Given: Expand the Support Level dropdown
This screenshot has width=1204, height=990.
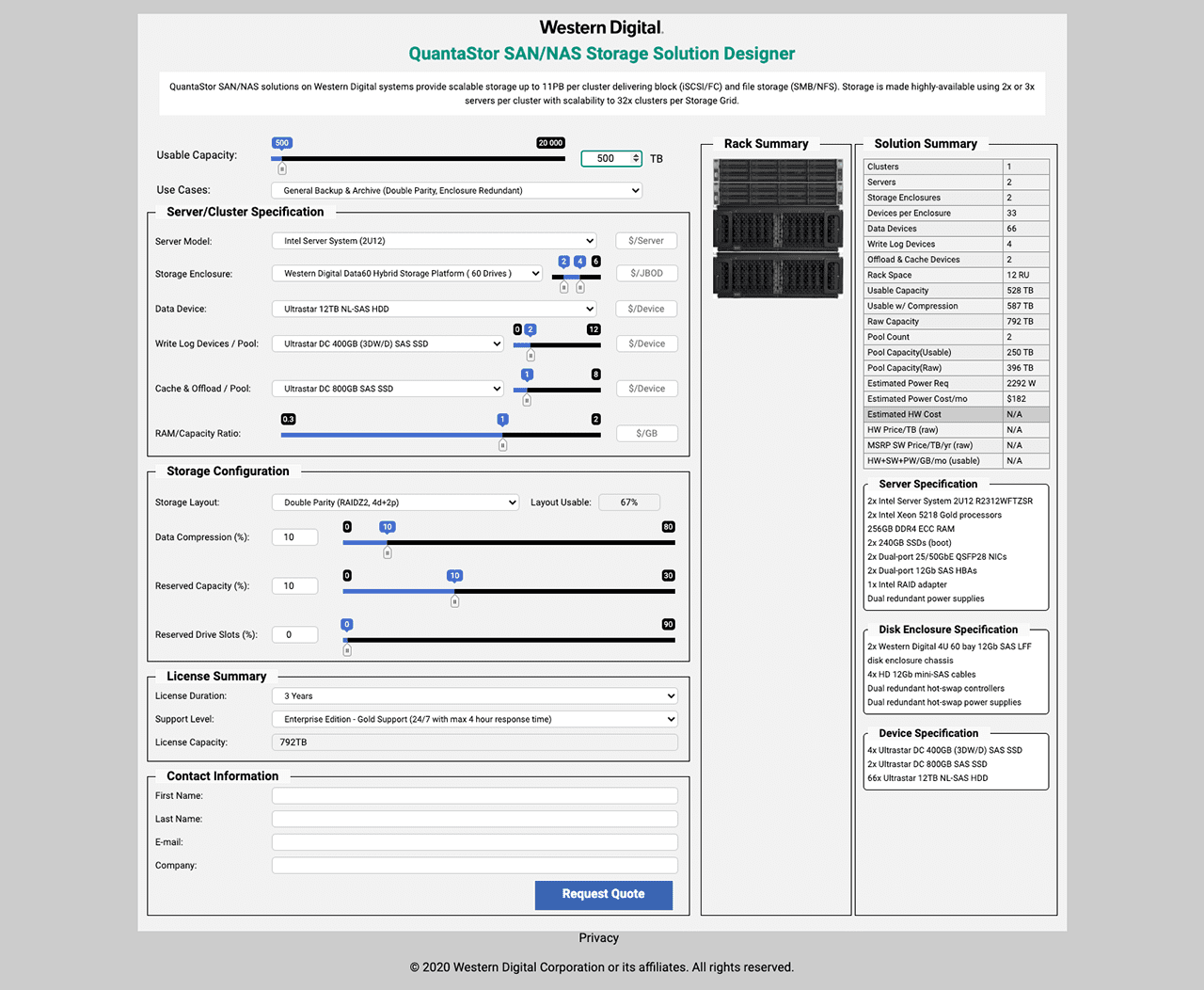Looking at the screenshot, I should pyautogui.click(x=475, y=719).
